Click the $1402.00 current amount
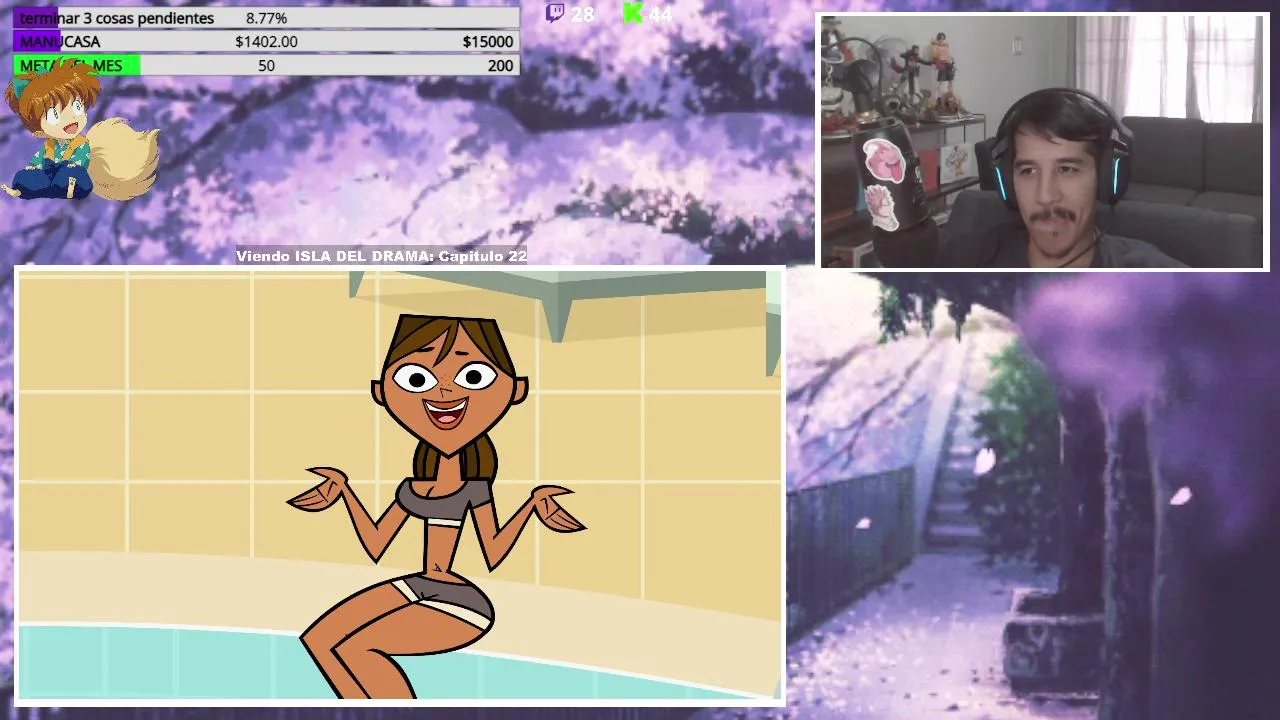 pos(266,42)
